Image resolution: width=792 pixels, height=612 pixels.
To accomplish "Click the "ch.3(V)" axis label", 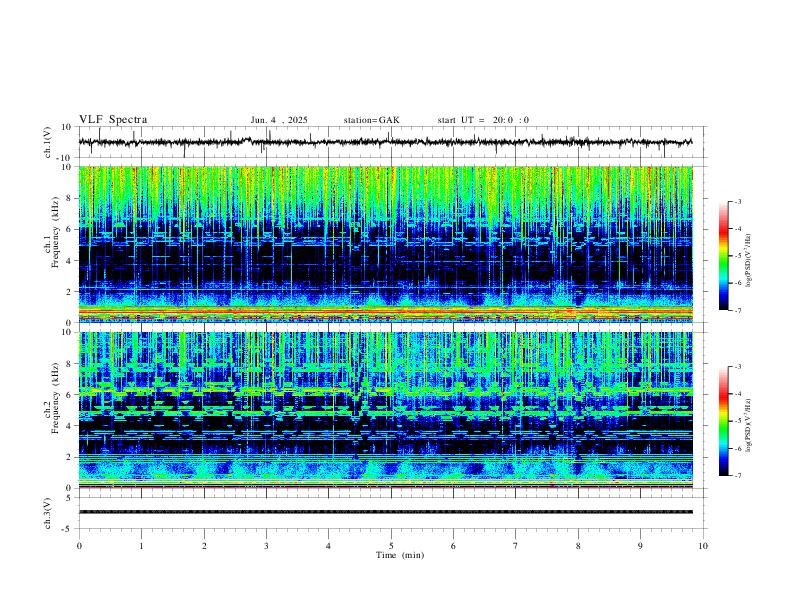I will [x=48, y=513].
